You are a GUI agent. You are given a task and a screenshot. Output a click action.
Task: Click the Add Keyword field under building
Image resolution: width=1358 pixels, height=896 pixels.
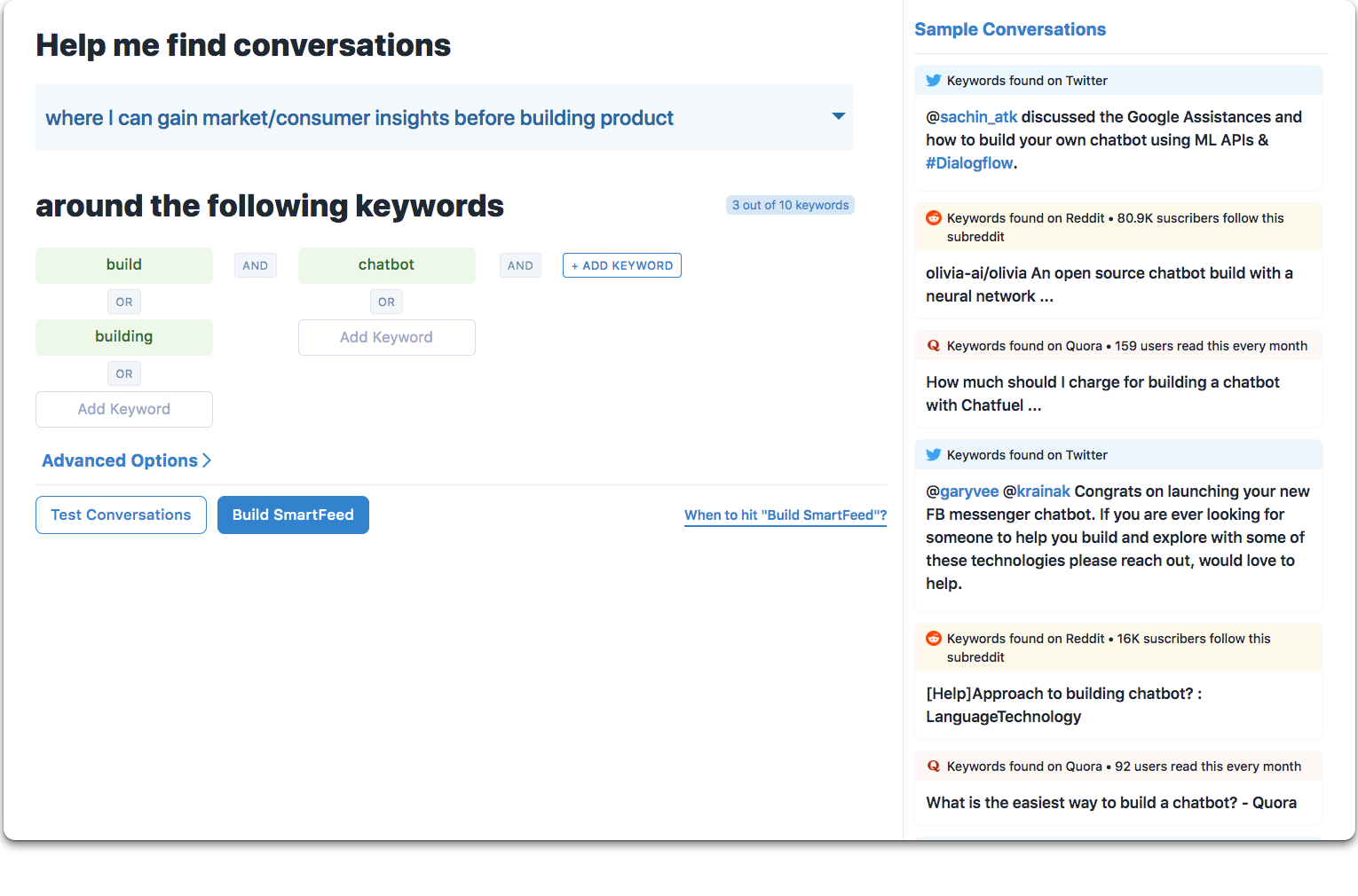pyautogui.click(x=124, y=409)
